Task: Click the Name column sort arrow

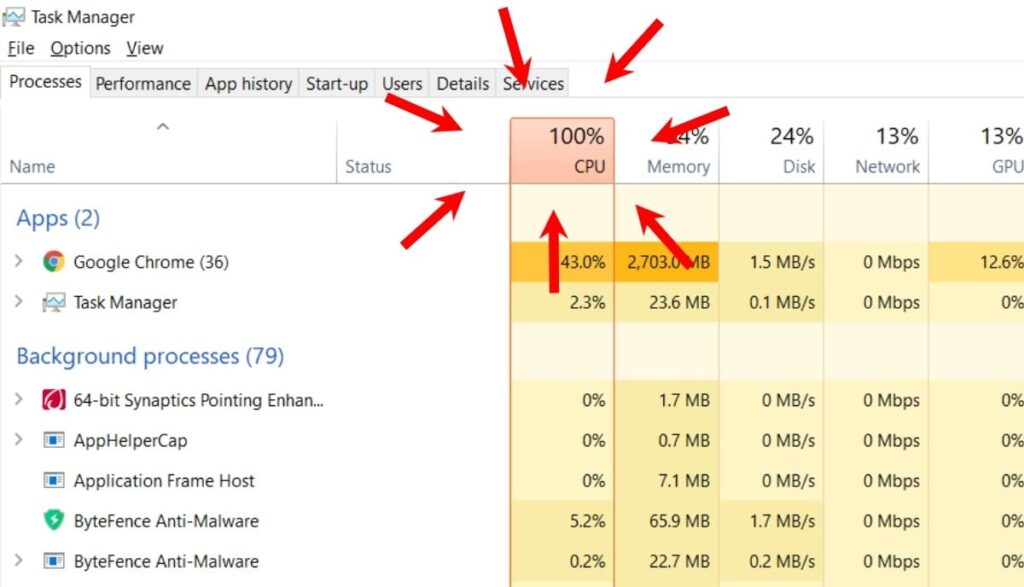Action: pos(162,126)
